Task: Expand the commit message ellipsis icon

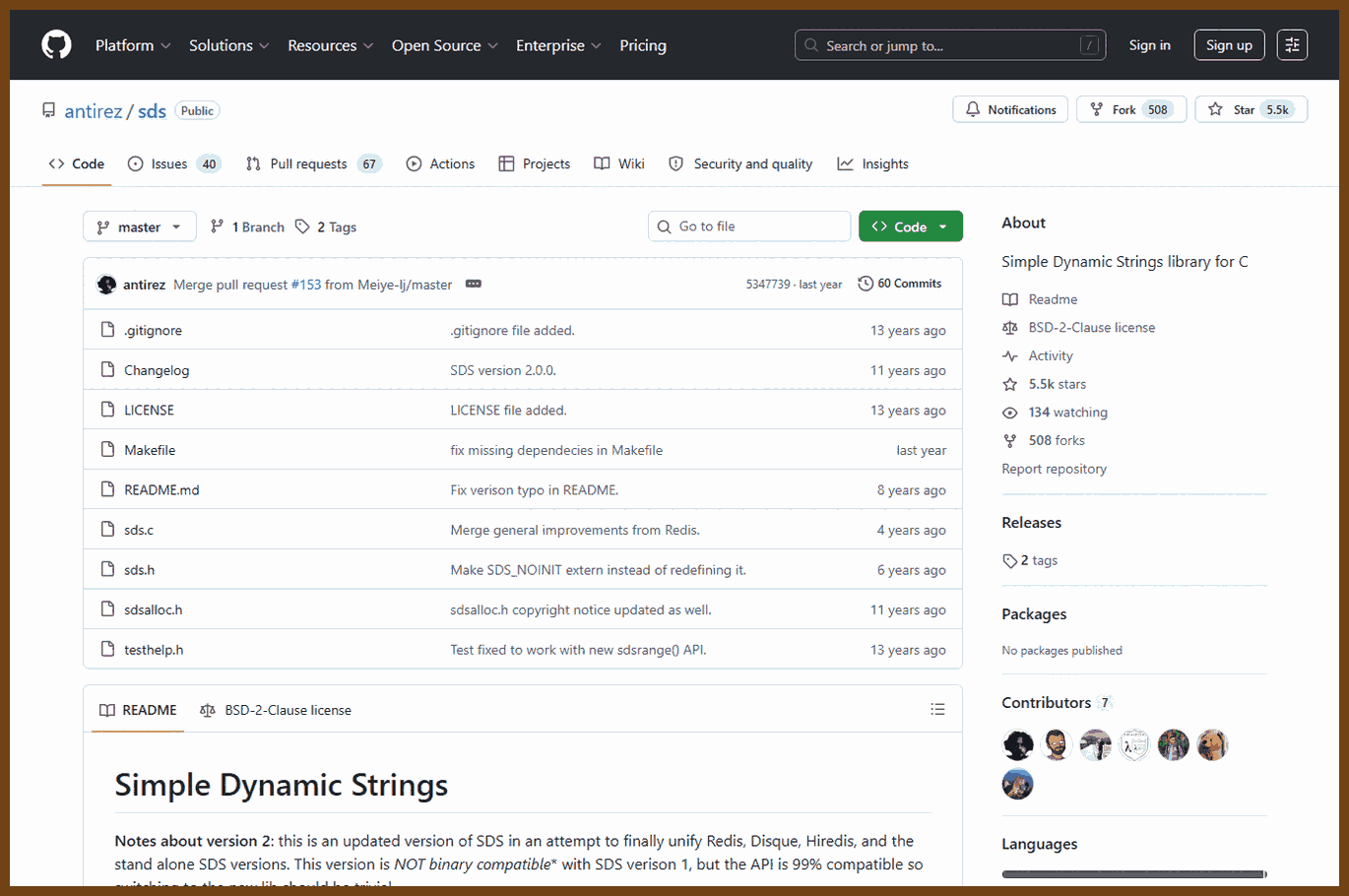Action: point(474,284)
